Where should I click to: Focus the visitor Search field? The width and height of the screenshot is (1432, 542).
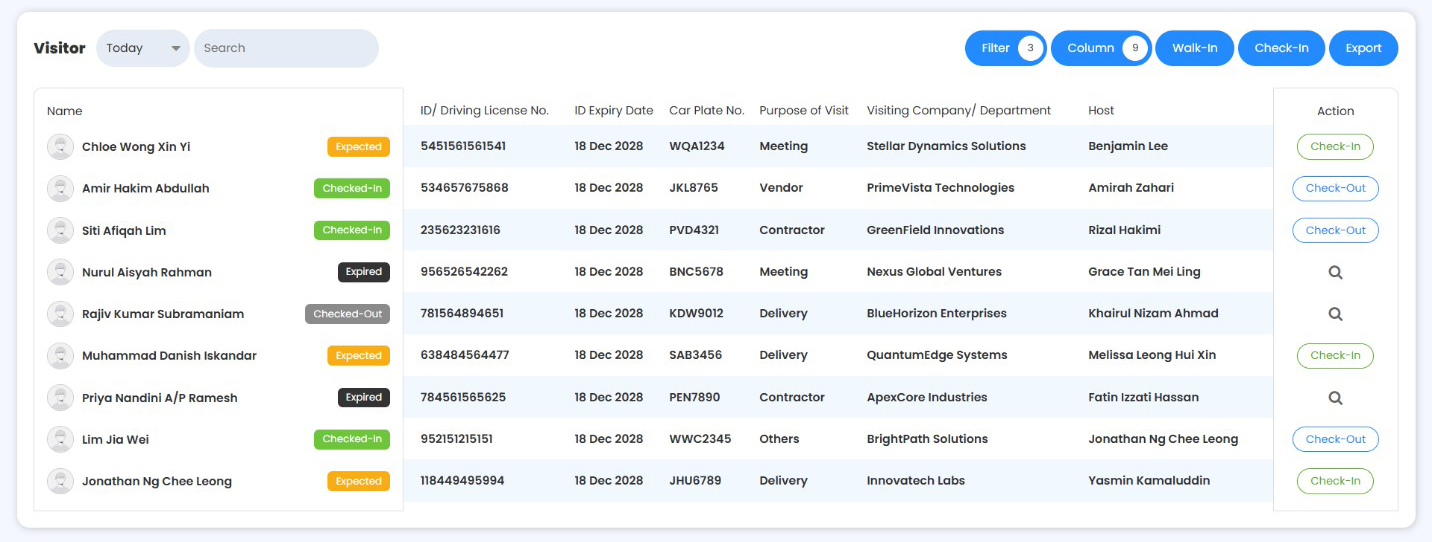[286, 48]
